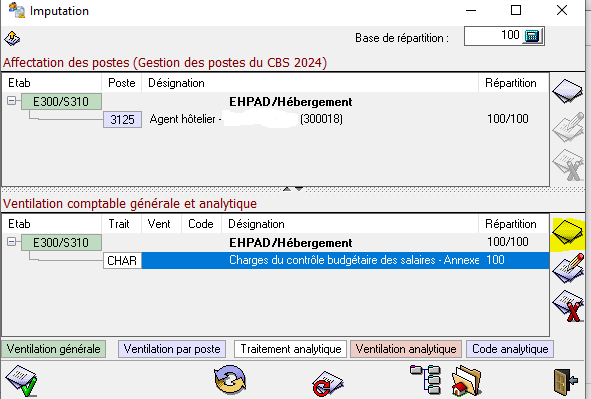Delete the selected ventilation line with red X

[x=568, y=306]
